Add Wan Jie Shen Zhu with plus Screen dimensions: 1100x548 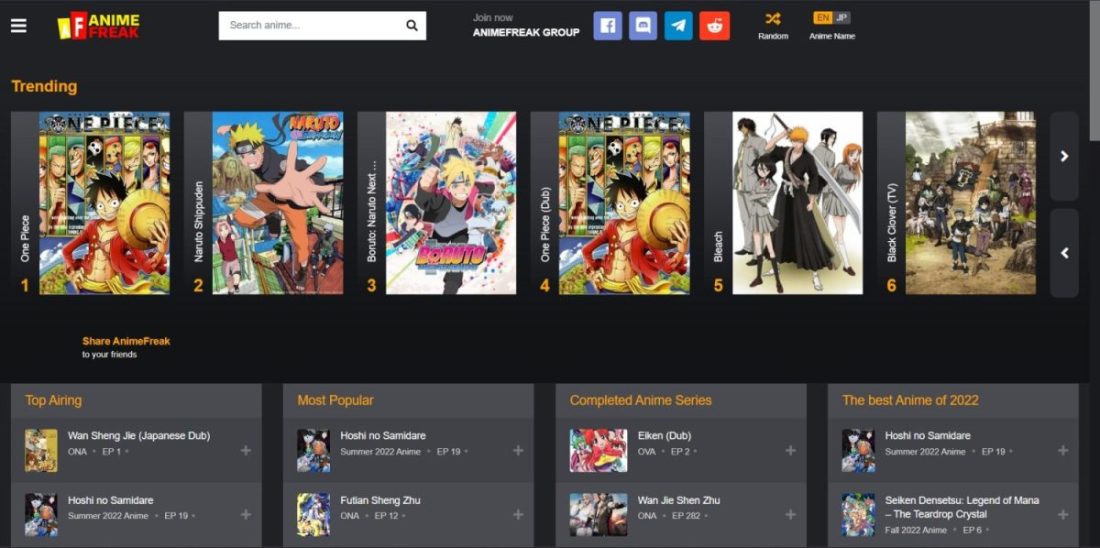pyautogui.click(x=791, y=515)
